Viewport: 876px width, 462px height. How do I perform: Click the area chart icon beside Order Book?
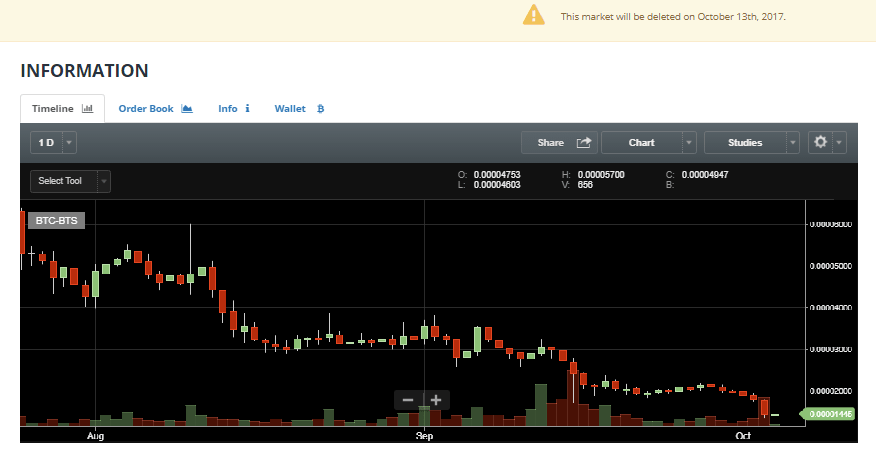[x=186, y=109]
